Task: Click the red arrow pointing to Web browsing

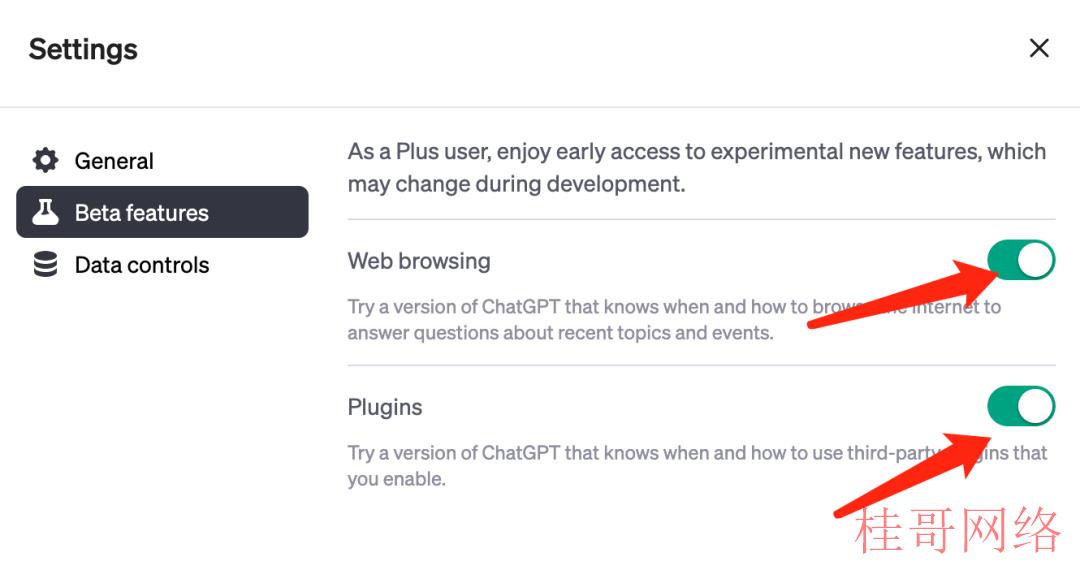Action: point(903,294)
